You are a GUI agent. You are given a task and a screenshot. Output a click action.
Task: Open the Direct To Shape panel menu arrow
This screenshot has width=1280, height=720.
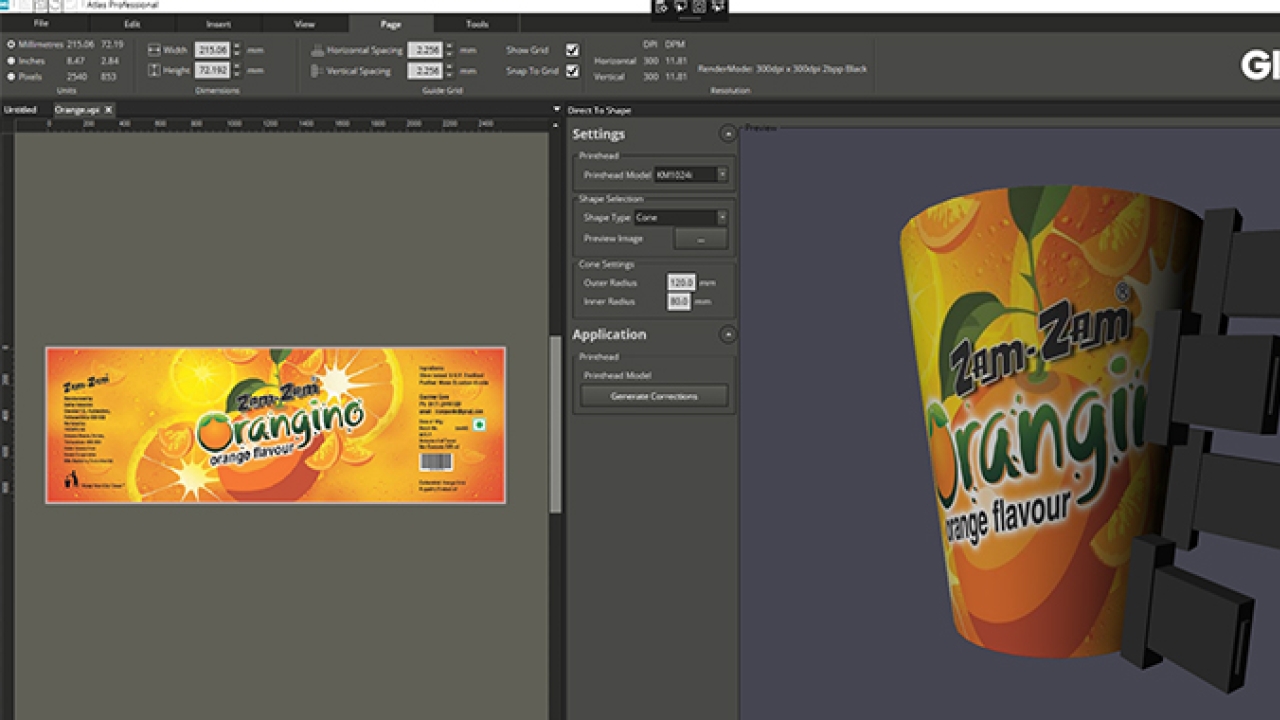[557, 110]
